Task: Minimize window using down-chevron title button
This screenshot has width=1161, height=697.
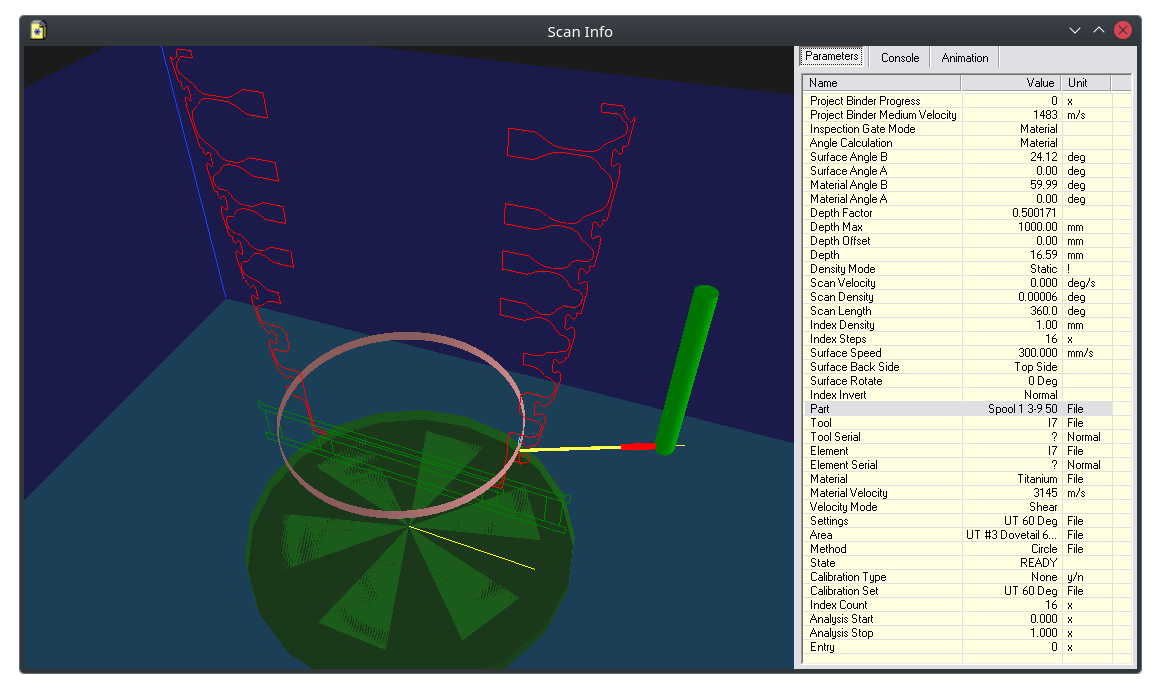Action: pos(1075,30)
